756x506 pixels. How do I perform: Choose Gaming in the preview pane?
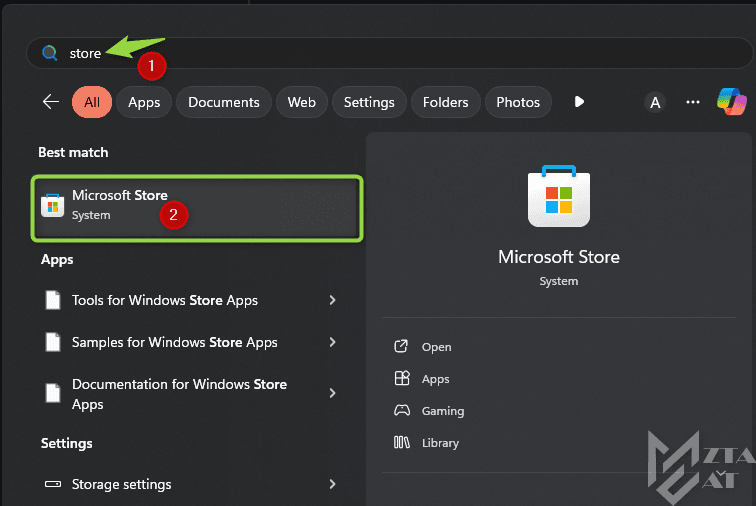pyautogui.click(x=443, y=411)
